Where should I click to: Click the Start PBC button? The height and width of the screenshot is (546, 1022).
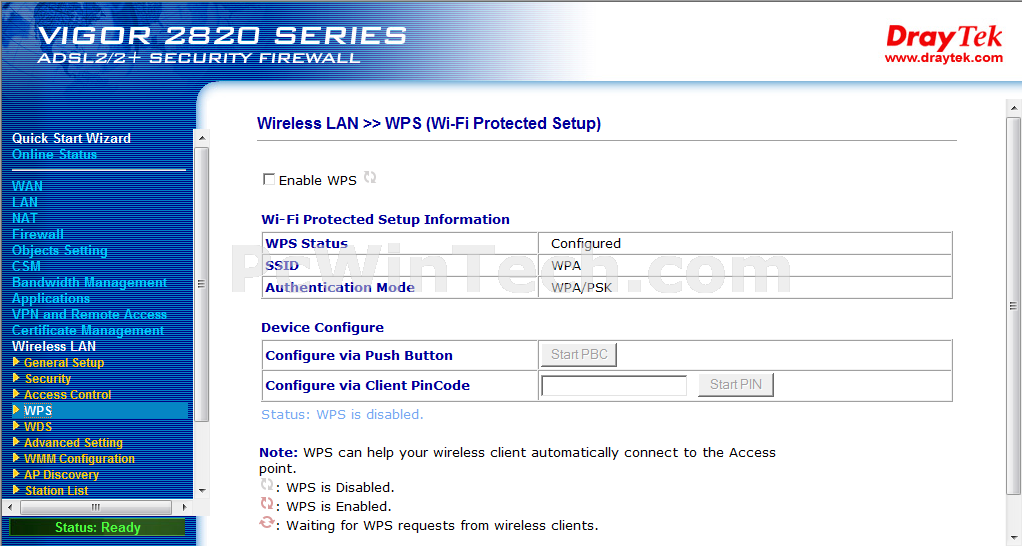click(579, 354)
